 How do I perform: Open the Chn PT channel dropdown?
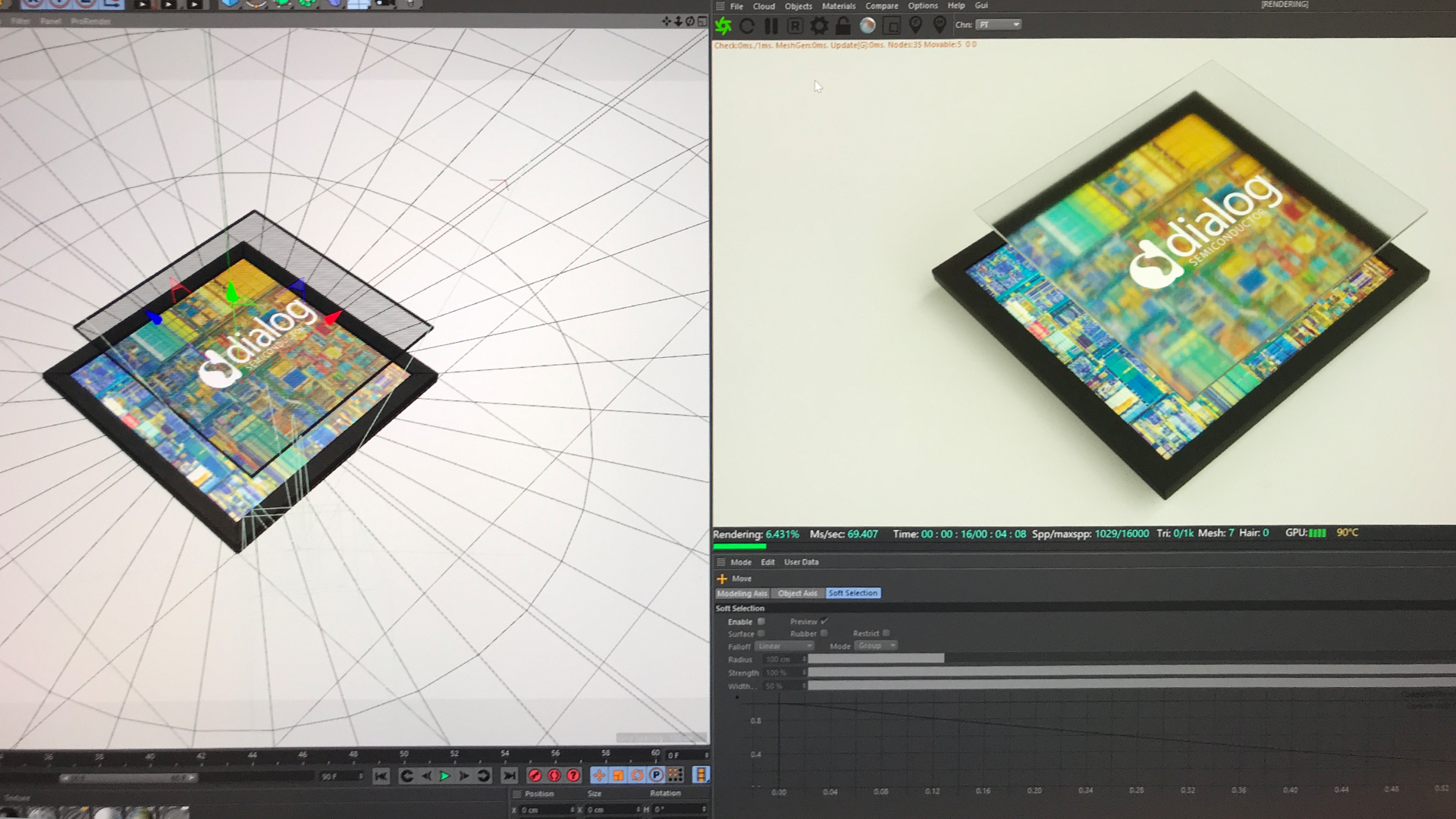999,25
